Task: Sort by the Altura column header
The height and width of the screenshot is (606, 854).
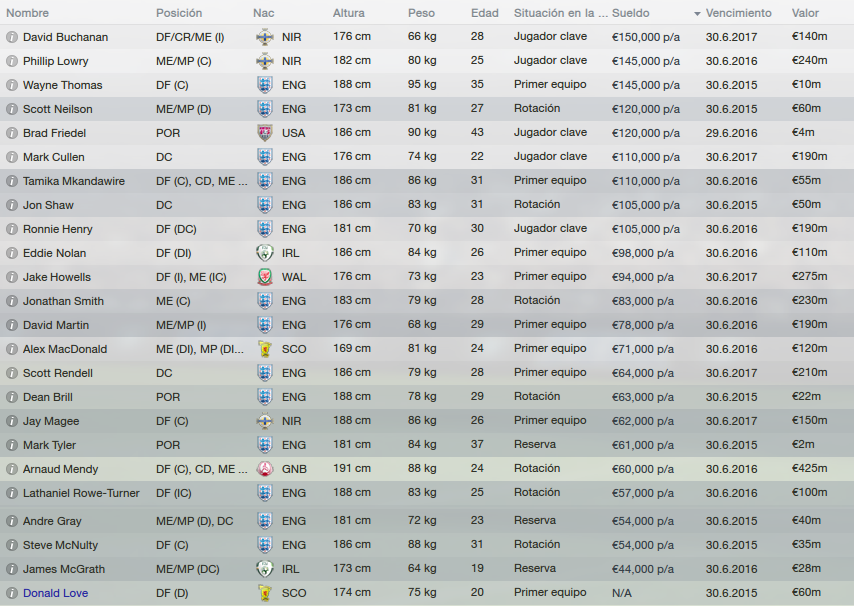Action: 349,13
